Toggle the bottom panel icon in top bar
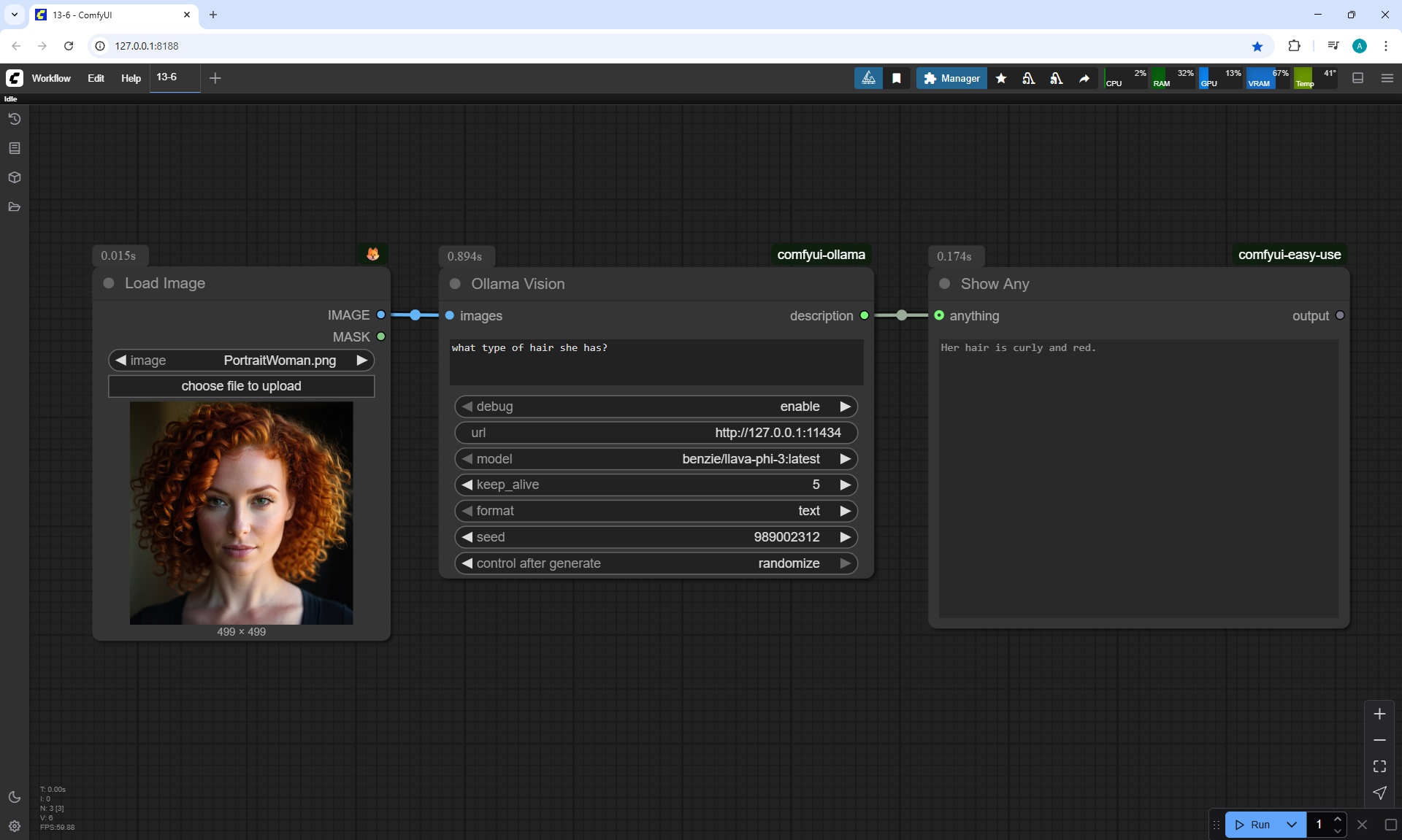This screenshot has width=1402, height=840. pos(1358,78)
